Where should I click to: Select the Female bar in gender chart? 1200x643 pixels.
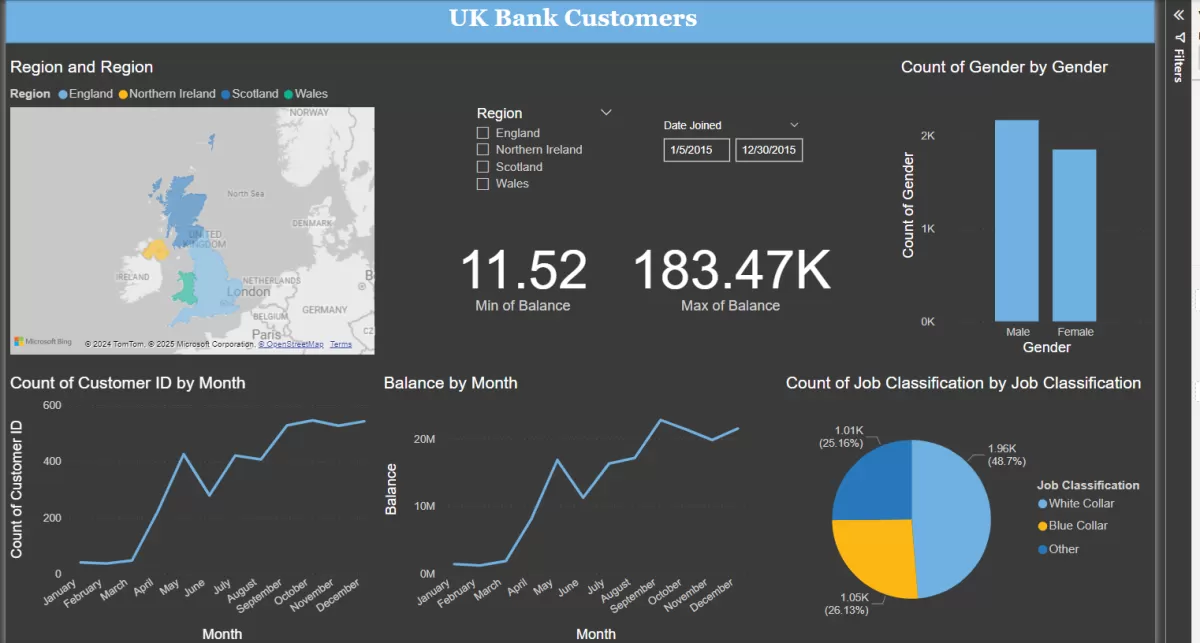coord(1074,236)
